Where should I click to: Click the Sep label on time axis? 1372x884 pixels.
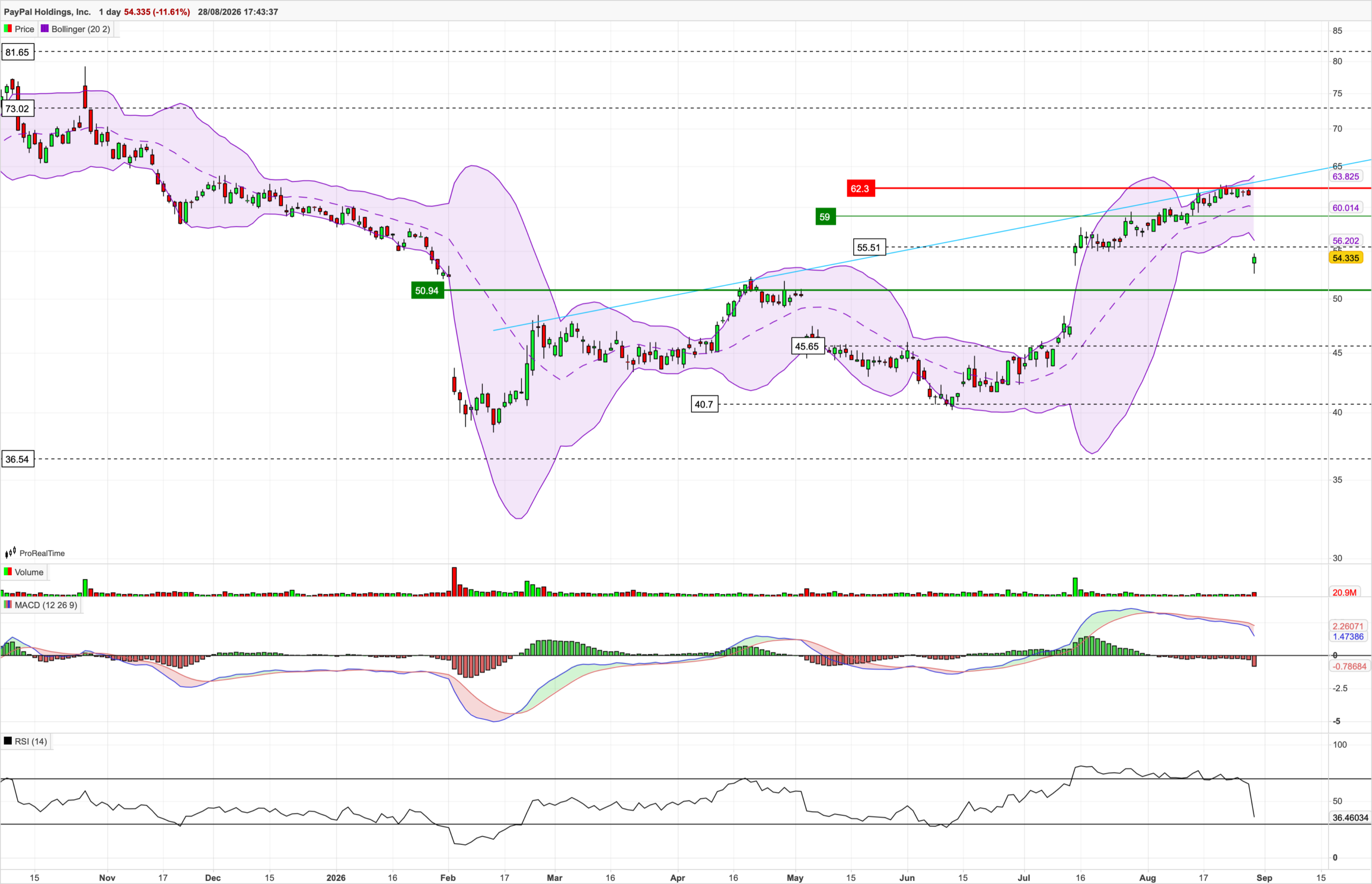(1265, 878)
